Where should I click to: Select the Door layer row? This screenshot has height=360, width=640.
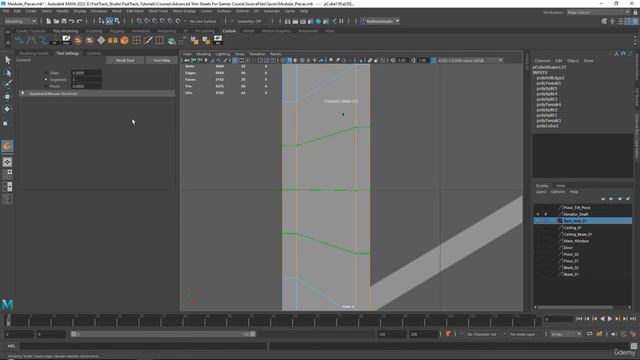click(x=583, y=247)
